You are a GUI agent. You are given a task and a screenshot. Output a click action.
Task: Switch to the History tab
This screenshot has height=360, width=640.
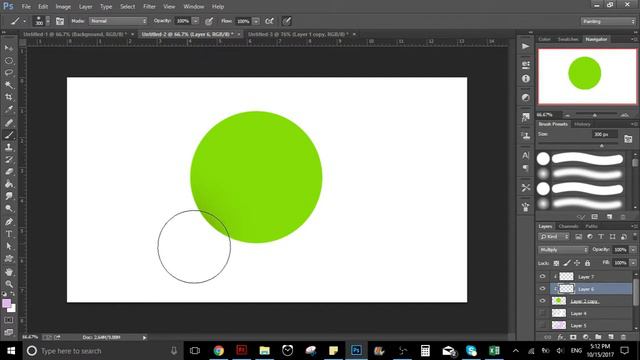(582, 124)
